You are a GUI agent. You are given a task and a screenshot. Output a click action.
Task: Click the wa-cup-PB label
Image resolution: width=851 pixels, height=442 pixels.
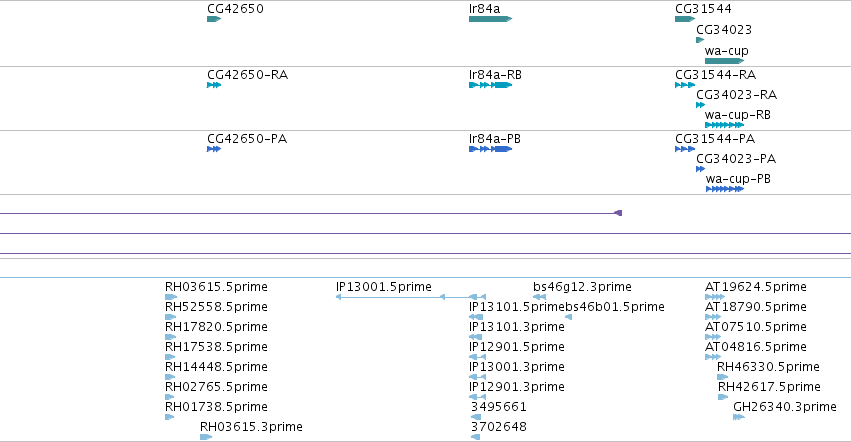coord(738,179)
